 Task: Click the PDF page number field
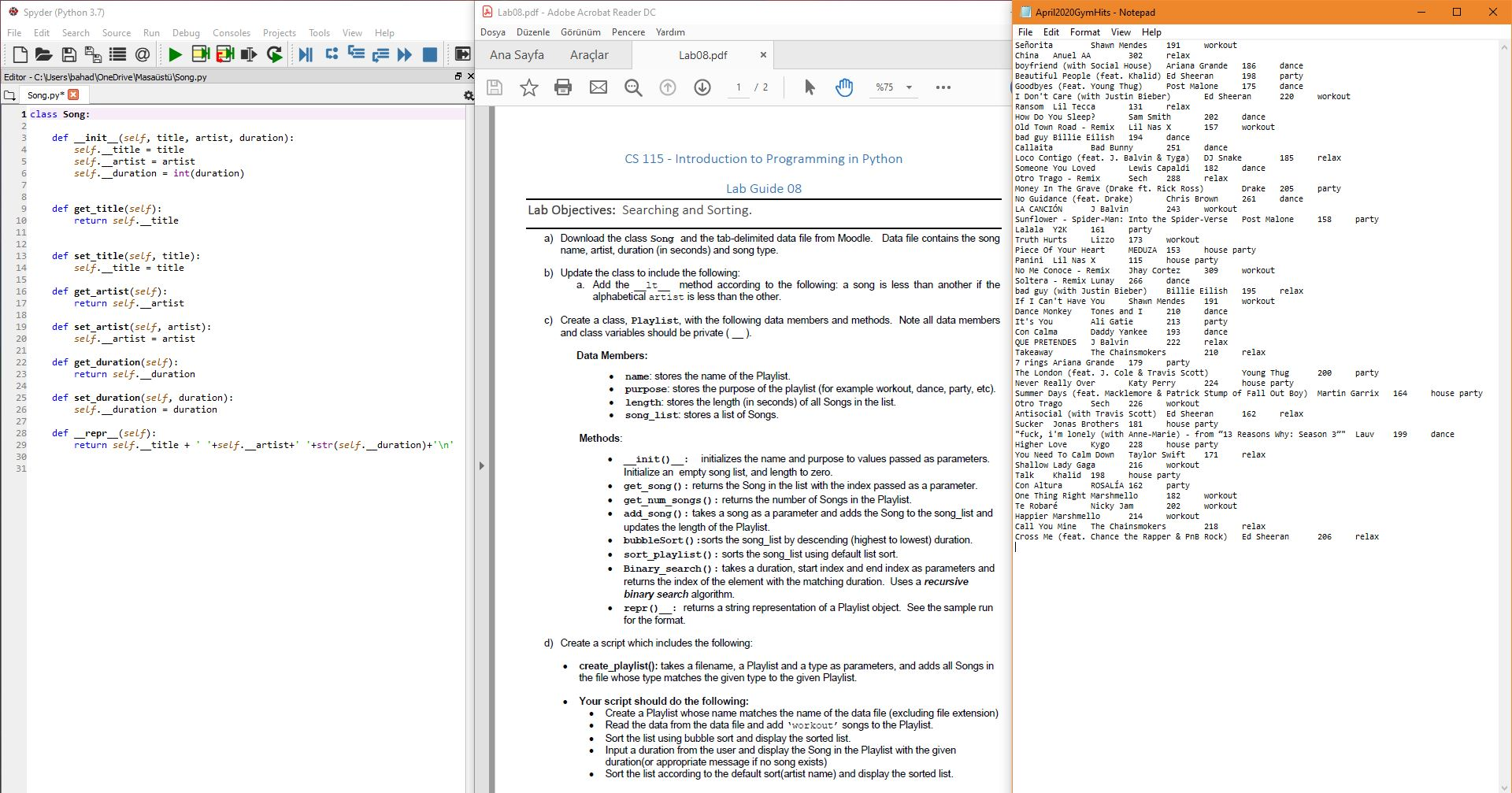[x=739, y=87]
